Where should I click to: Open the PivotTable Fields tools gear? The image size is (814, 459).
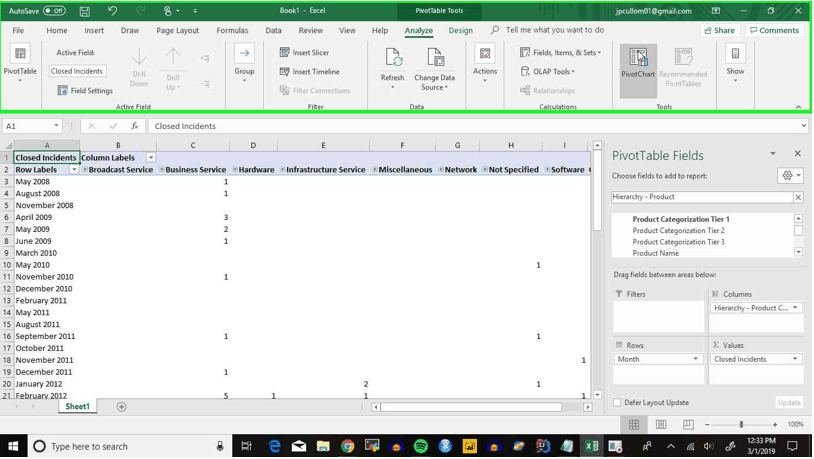click(791, 176)
